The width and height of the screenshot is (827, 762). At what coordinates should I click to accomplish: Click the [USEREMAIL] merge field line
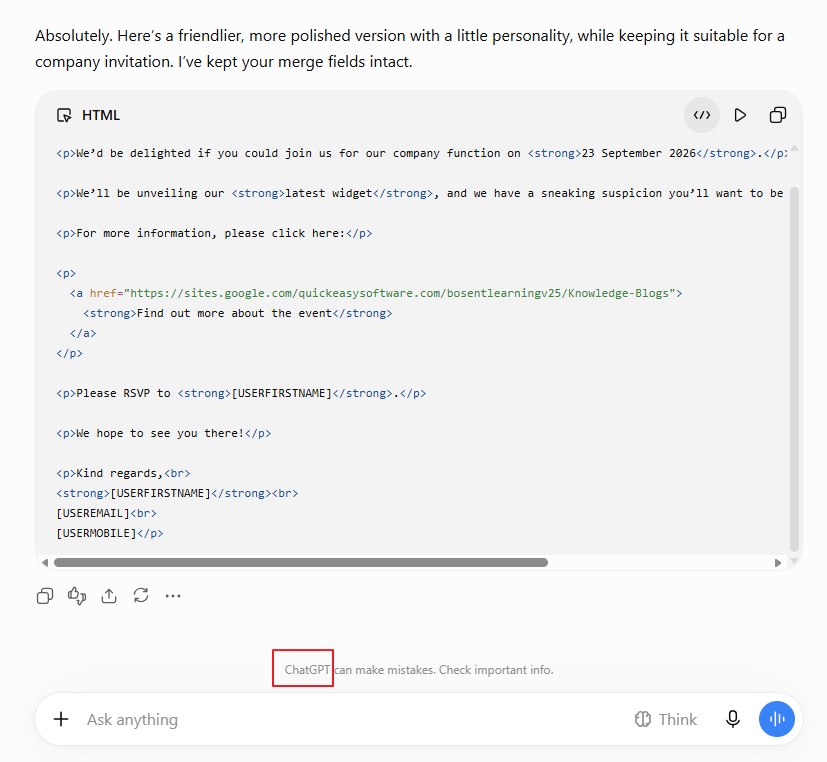pos(107,513)
